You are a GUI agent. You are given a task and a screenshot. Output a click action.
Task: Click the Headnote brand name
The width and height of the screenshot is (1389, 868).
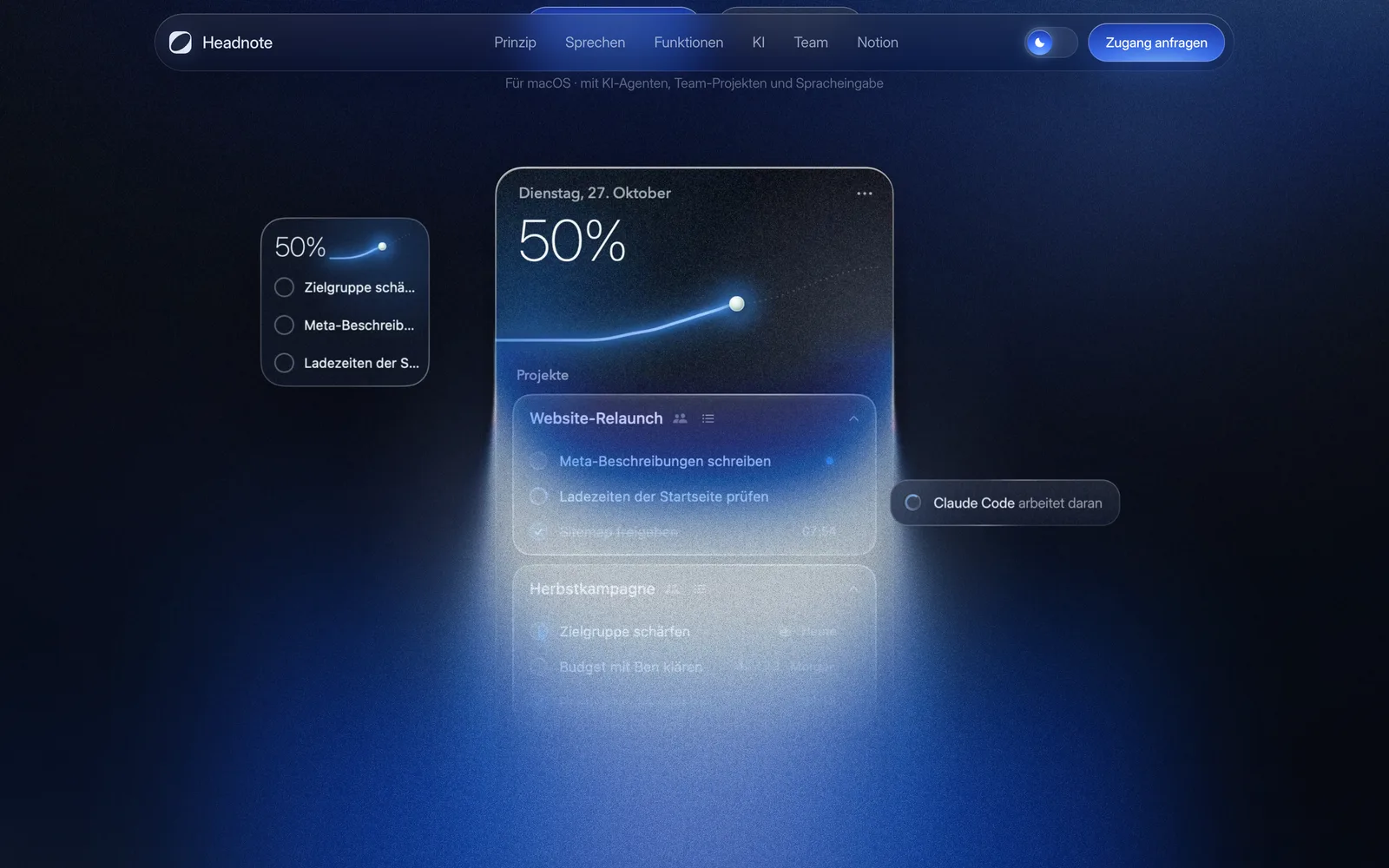pyautogui.click(x=237, y=43)
